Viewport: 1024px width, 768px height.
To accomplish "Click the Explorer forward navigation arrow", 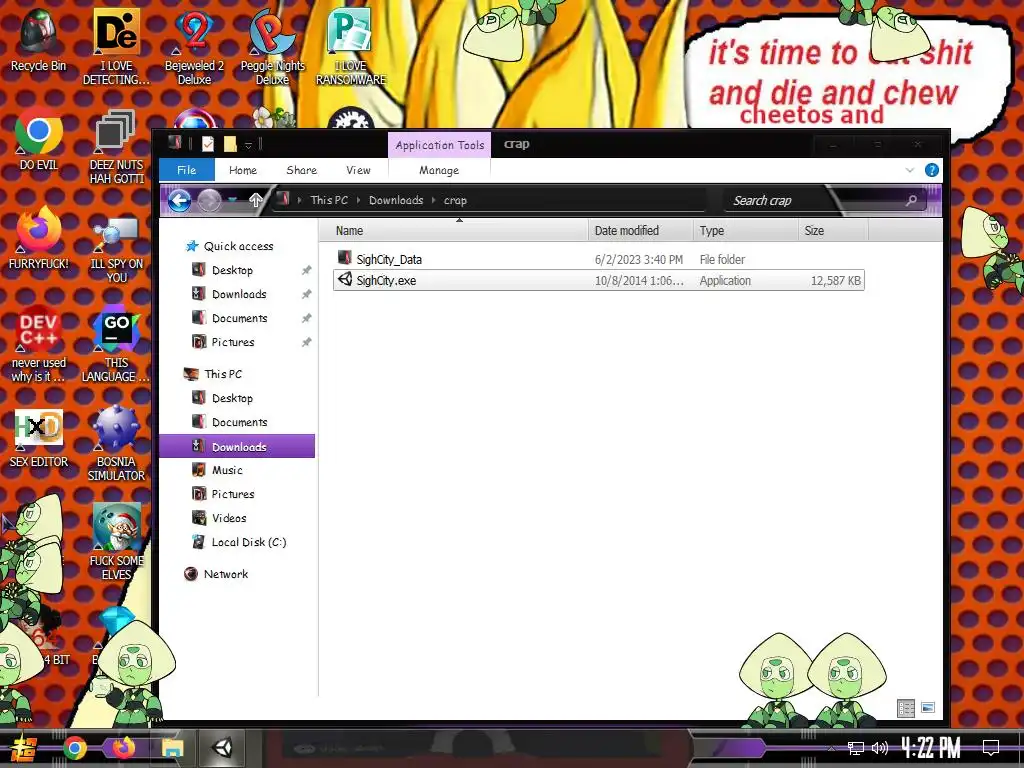I will [x=209, y=200].
